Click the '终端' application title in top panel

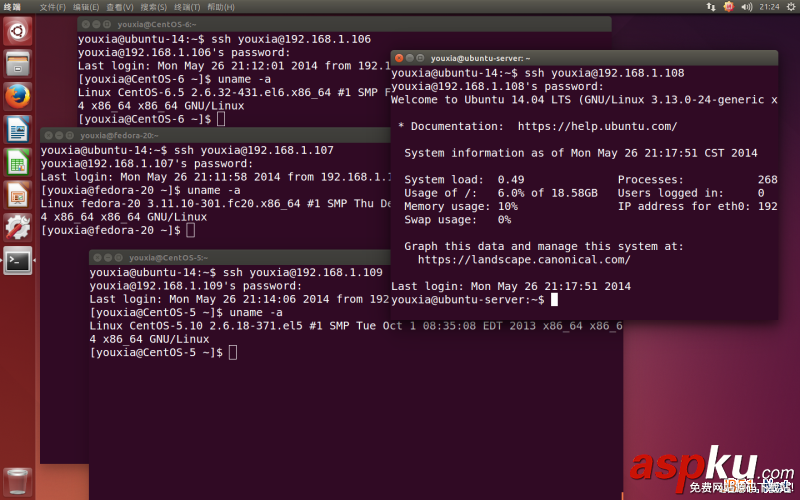coord(12,7)
